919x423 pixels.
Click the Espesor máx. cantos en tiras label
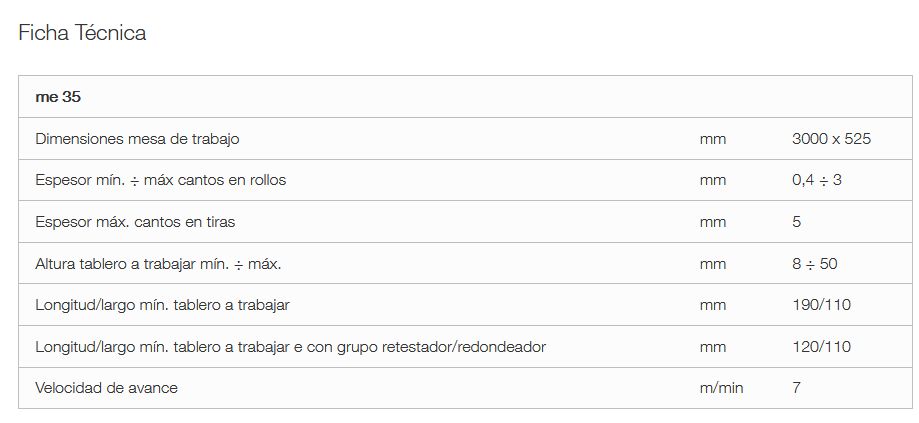tap(135, 222)
